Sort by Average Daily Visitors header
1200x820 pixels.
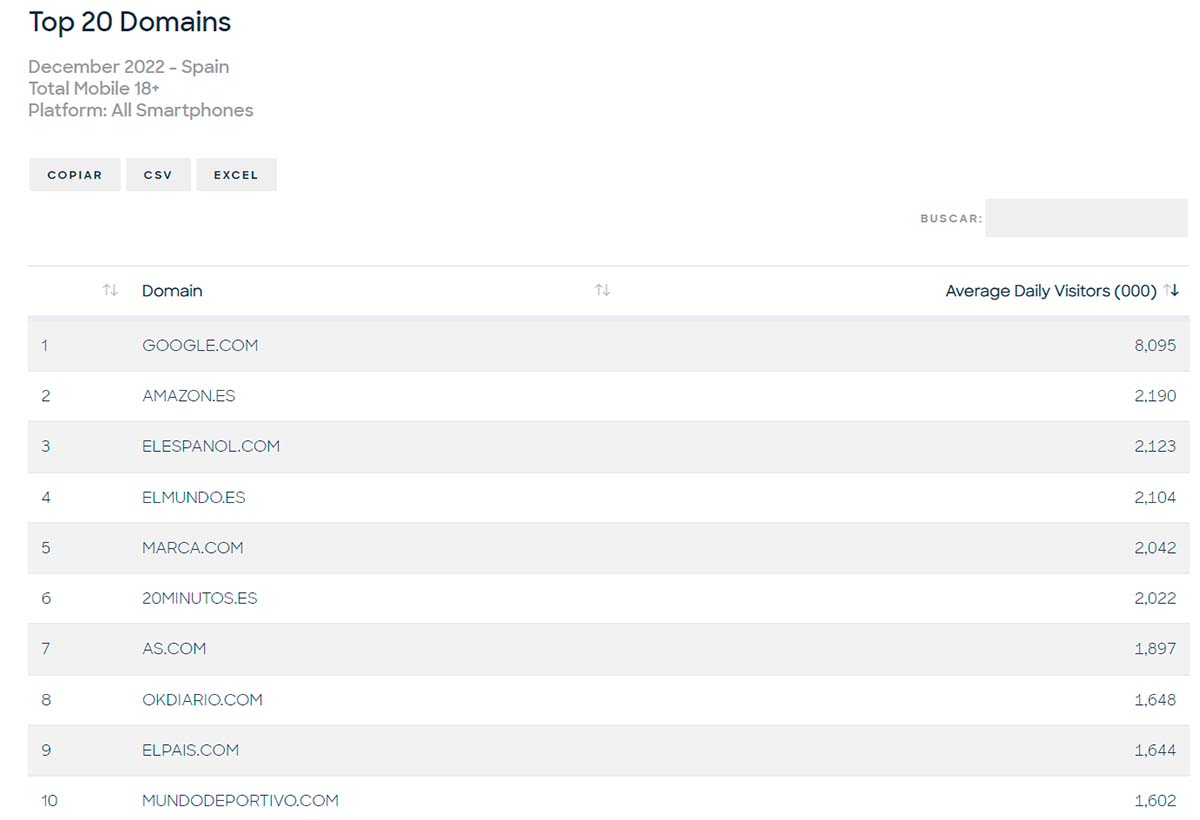[x=1050, y=291]
